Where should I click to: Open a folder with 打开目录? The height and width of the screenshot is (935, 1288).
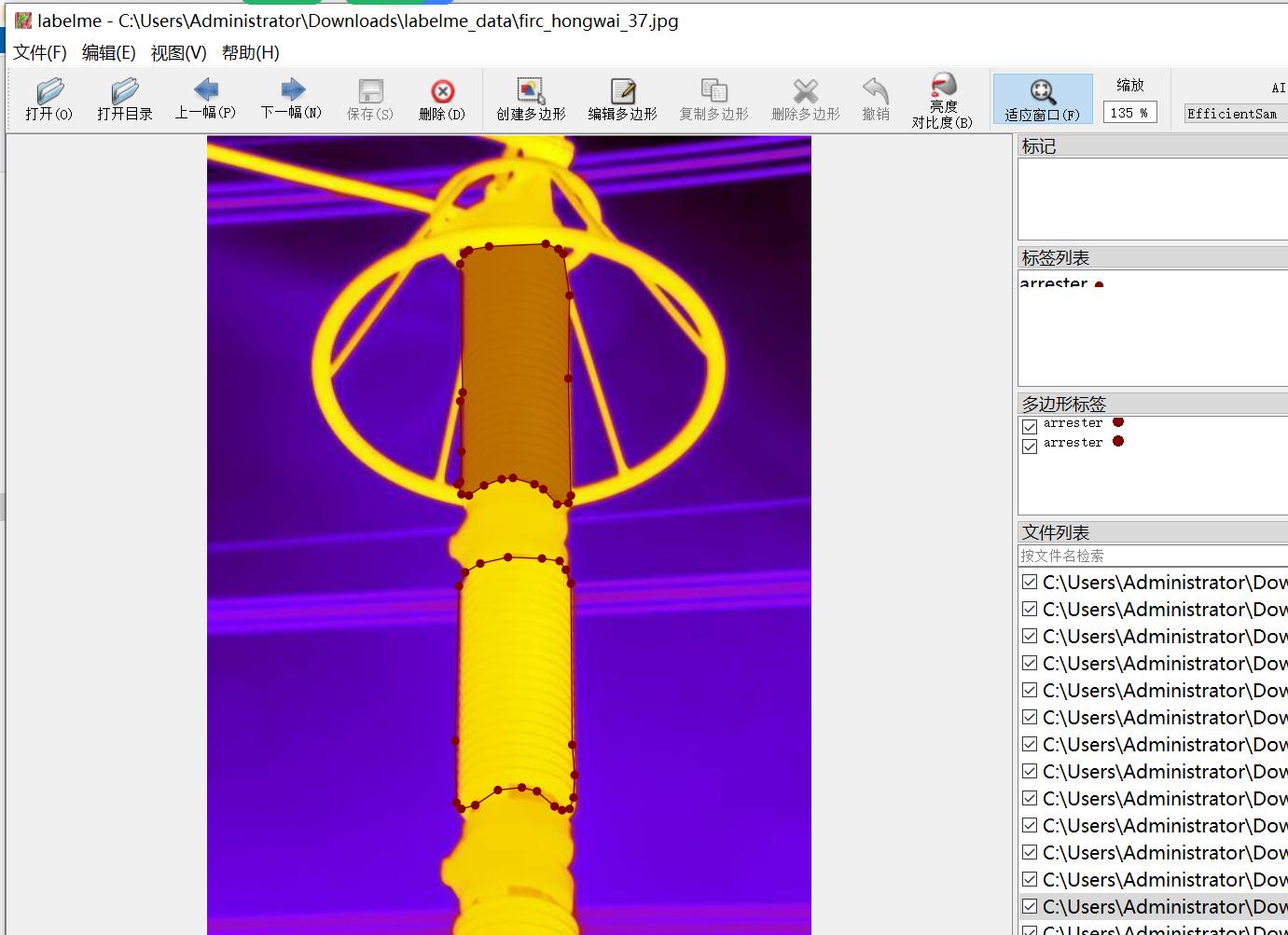[x=124, y=99]
